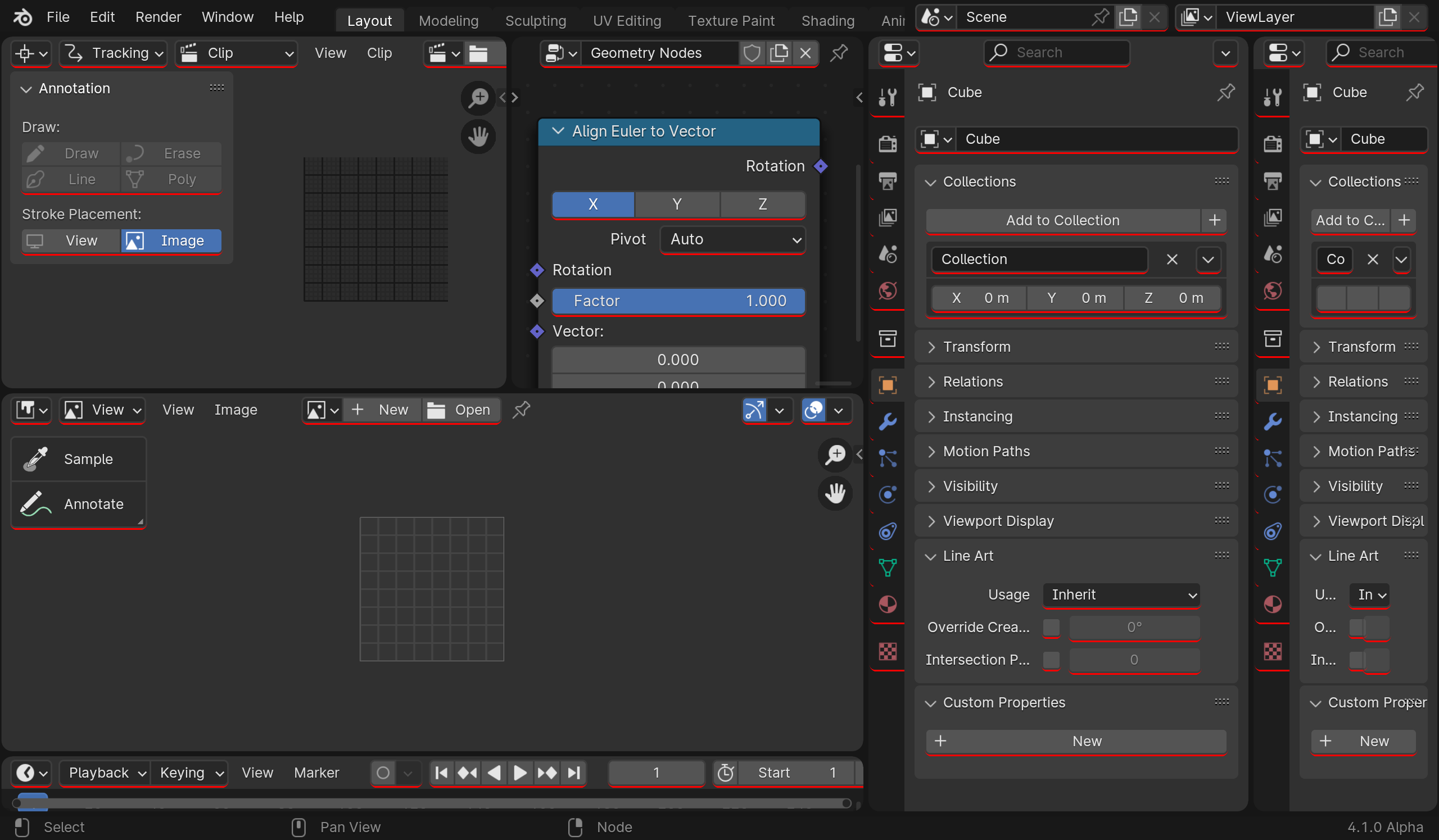Select the Annotate tool
Screen dimensions: 1439x840
click(x=79, y=505)
